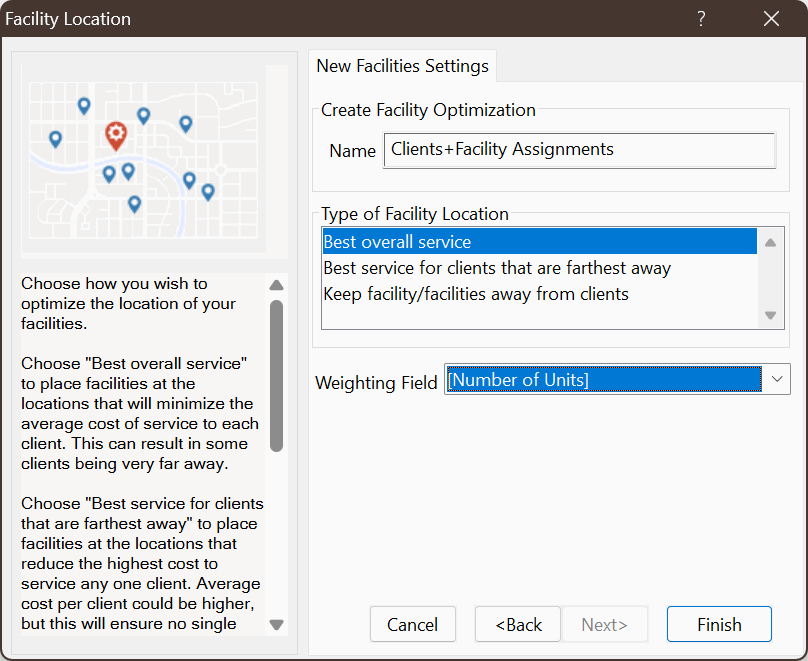Click up arrow of help text scrollbar

click(x=277, y=285)
